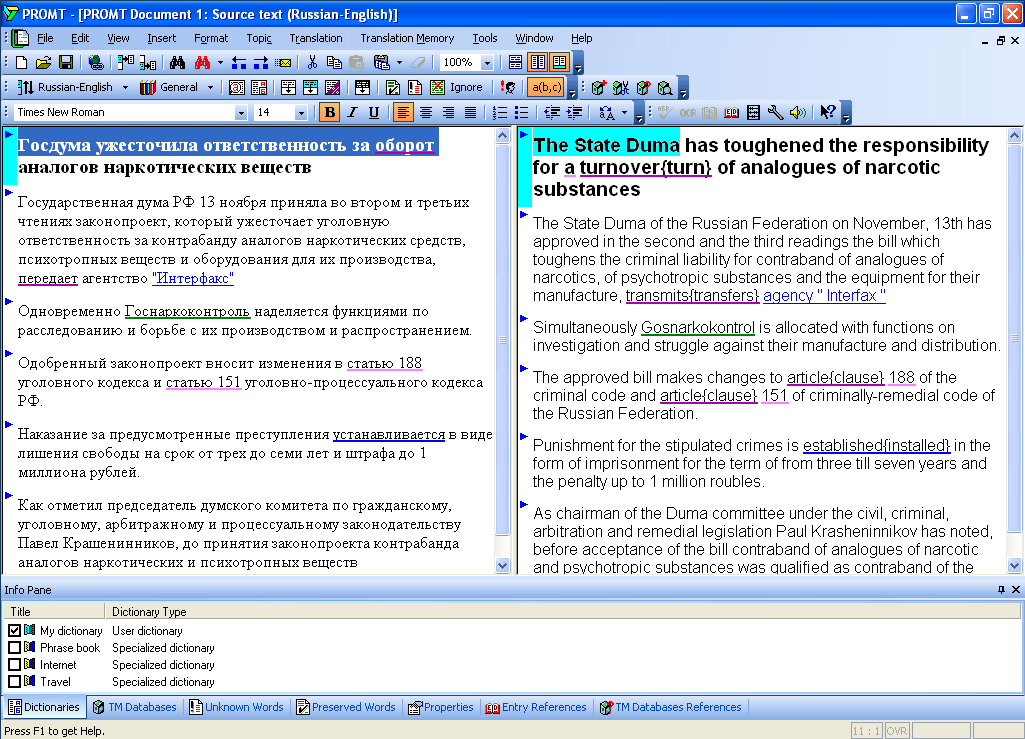The width and height of the screenshot is (1025, 739).
Task: Uncheck My dictionary checkbox
Action: [14, 630]
